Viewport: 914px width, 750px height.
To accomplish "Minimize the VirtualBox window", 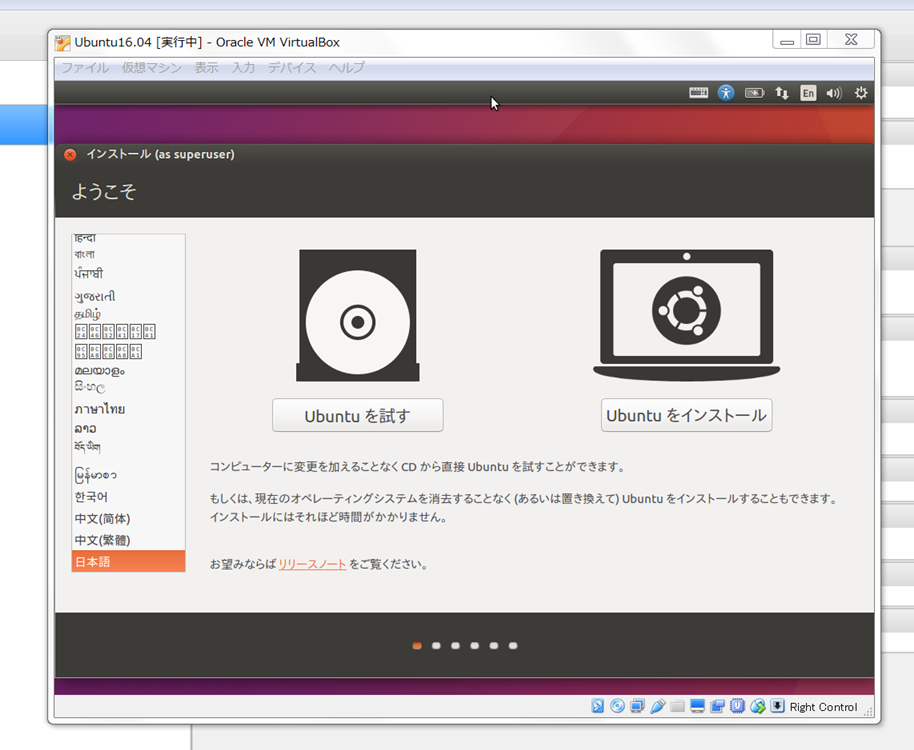I will (787, 40).
